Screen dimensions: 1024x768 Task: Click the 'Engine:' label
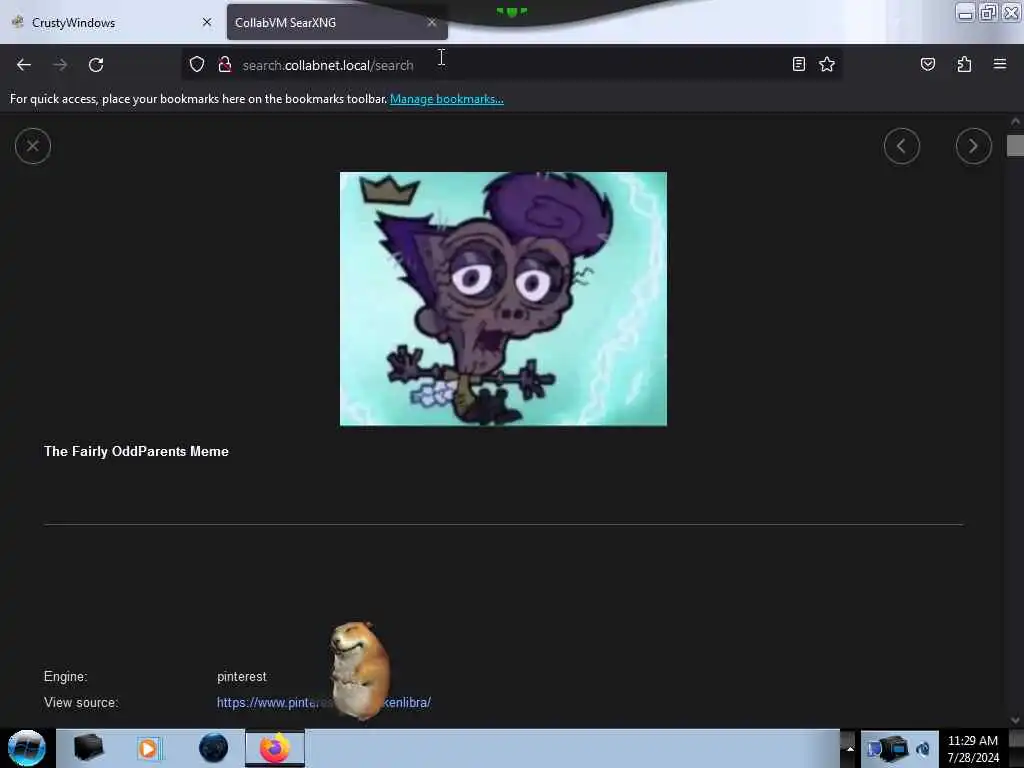(65, 677)
